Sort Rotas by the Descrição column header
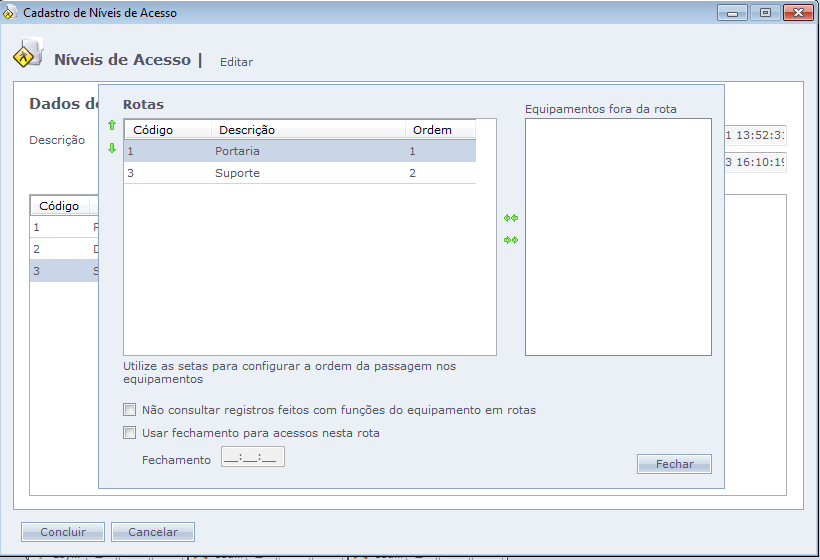 coord(308,130)
